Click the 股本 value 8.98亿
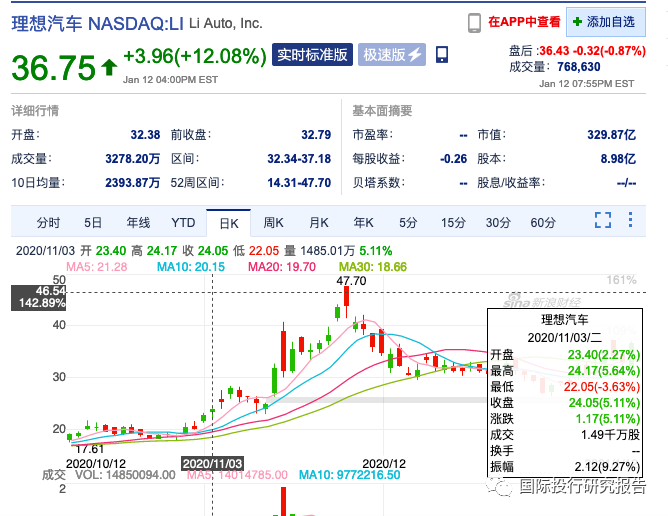This screenshot has width=668, height=516. 618,159
